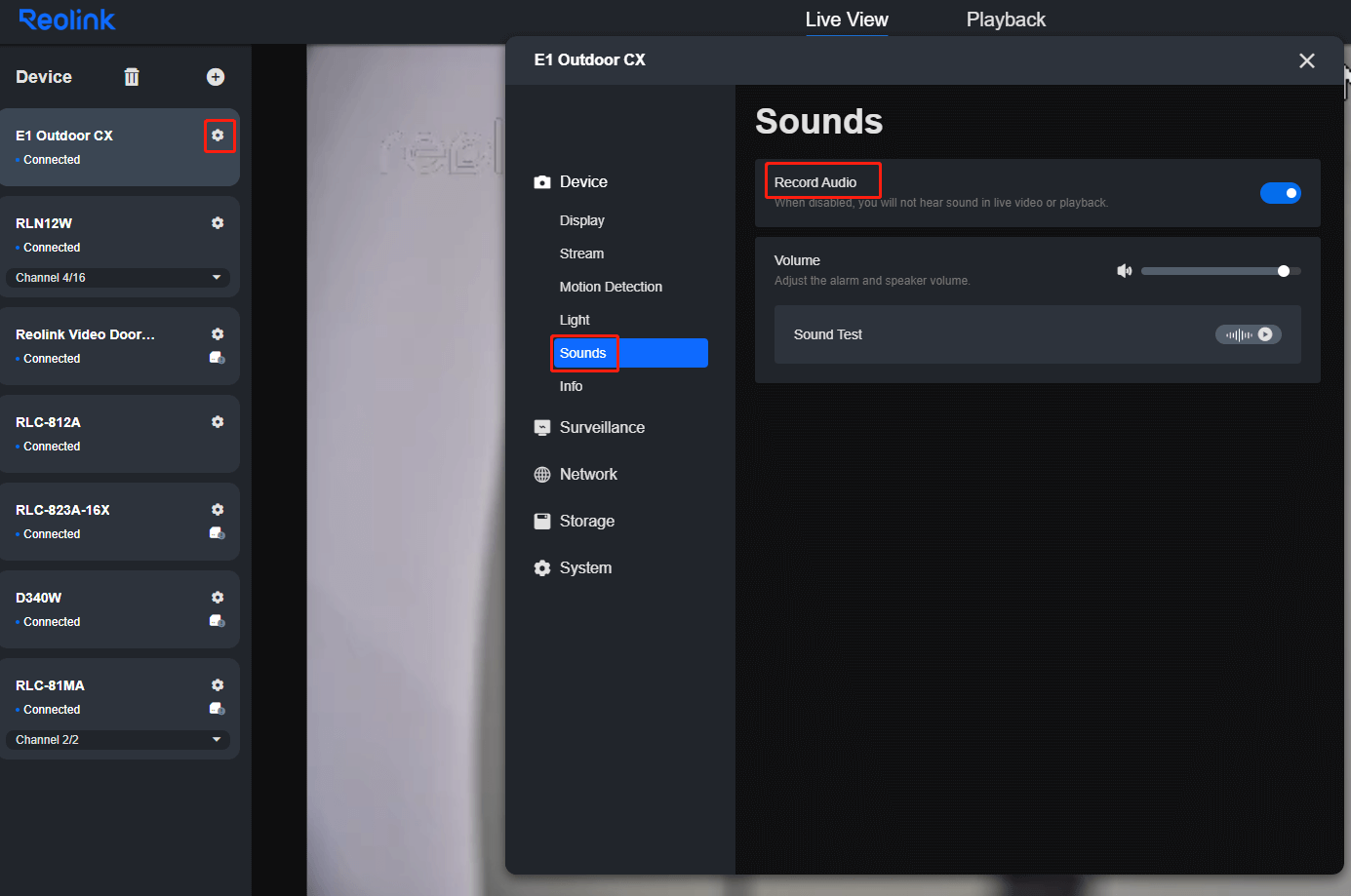The width and height of the screenshot is (1351, 896).
Task: Expand RLN12W Channel 4/16 dropdown
Action: [118, 278]
